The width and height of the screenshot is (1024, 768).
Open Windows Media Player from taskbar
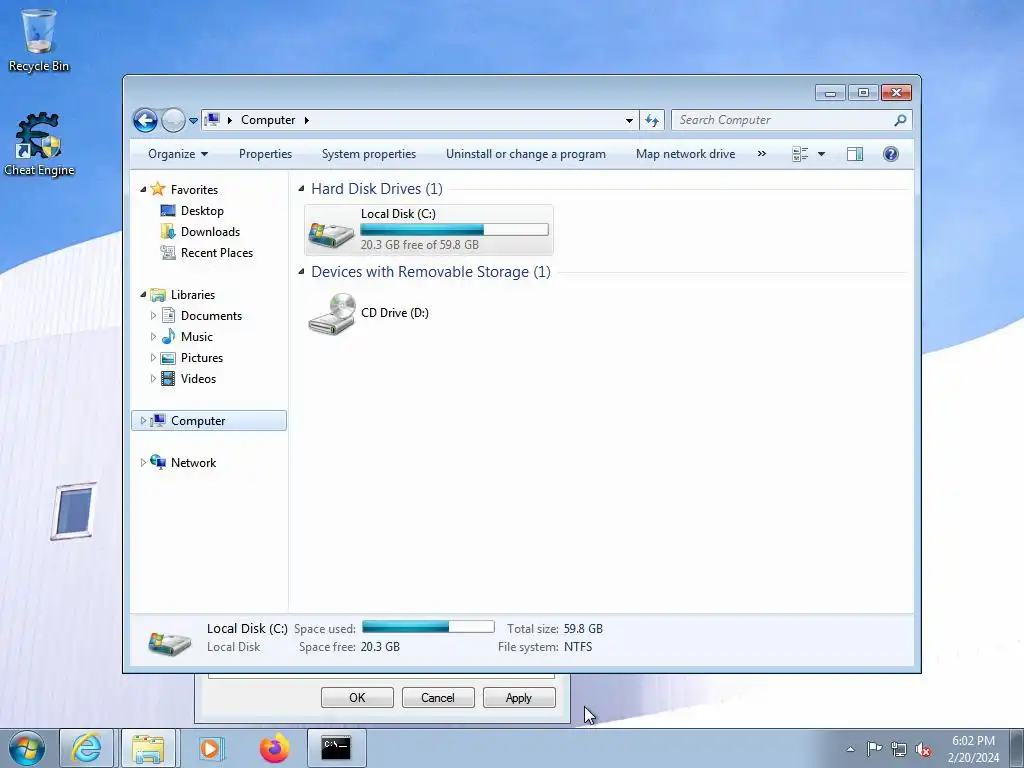tap(210, 748)
